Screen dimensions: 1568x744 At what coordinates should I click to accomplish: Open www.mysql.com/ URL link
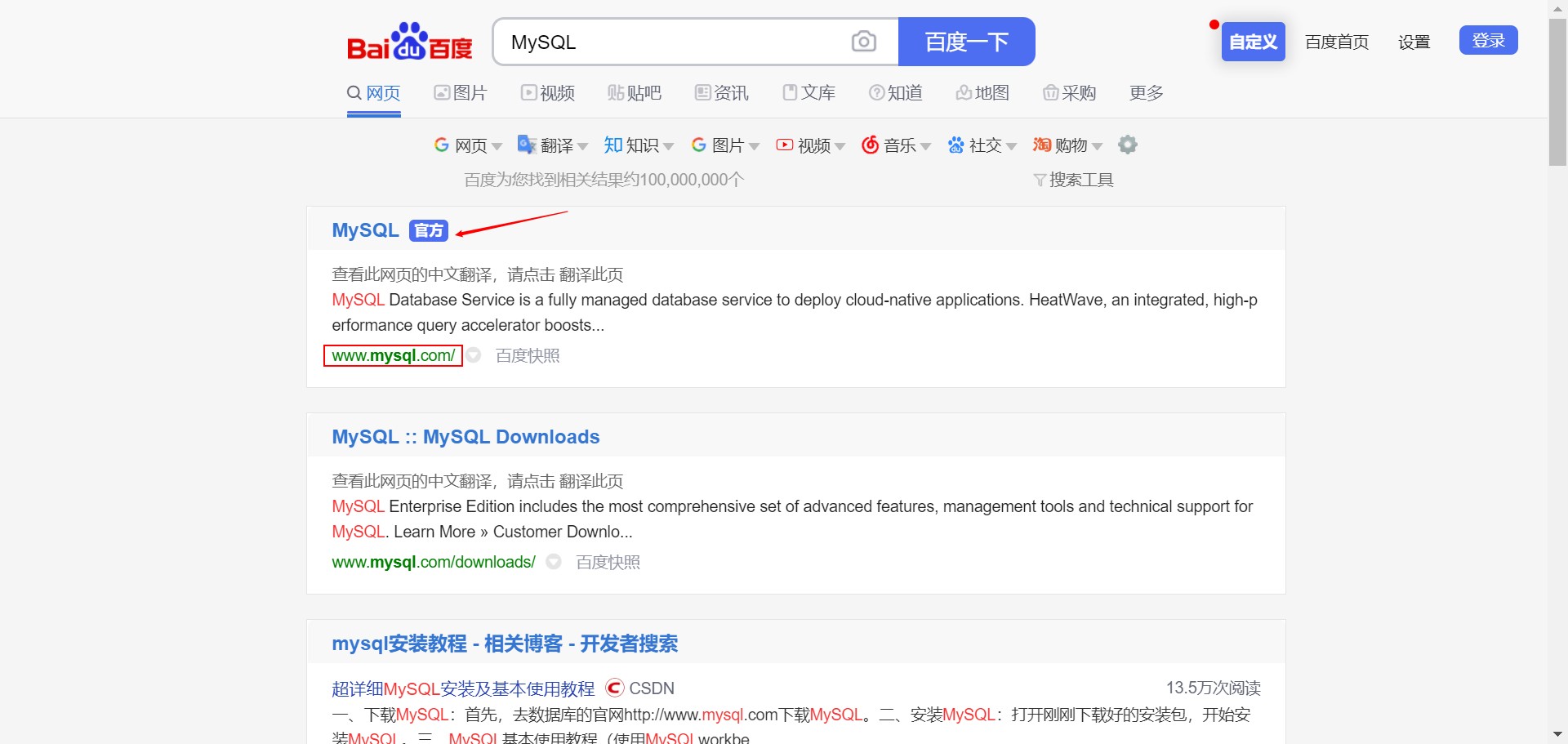[x=393, y=355]
